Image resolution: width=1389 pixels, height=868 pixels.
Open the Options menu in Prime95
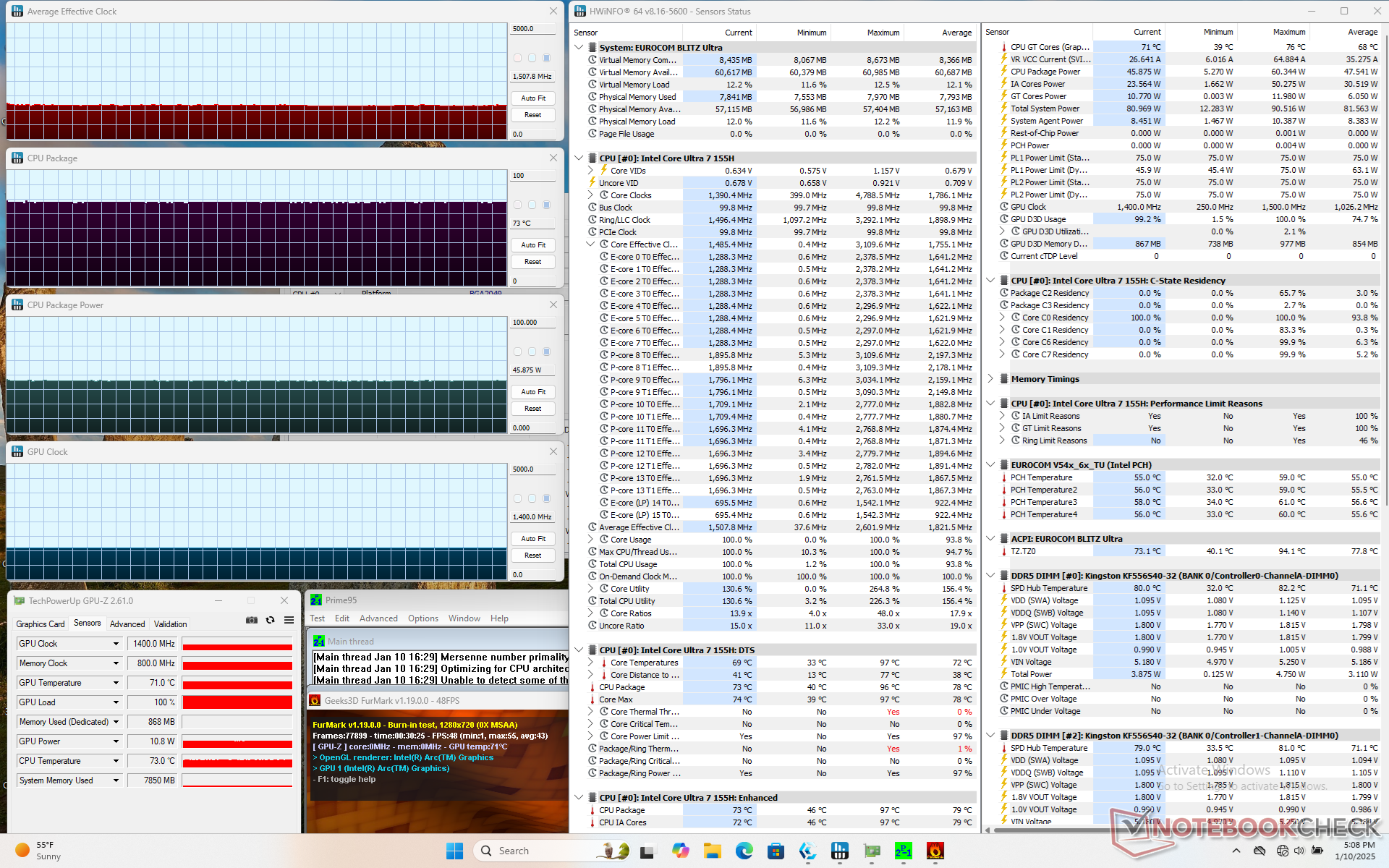[422, 618]
